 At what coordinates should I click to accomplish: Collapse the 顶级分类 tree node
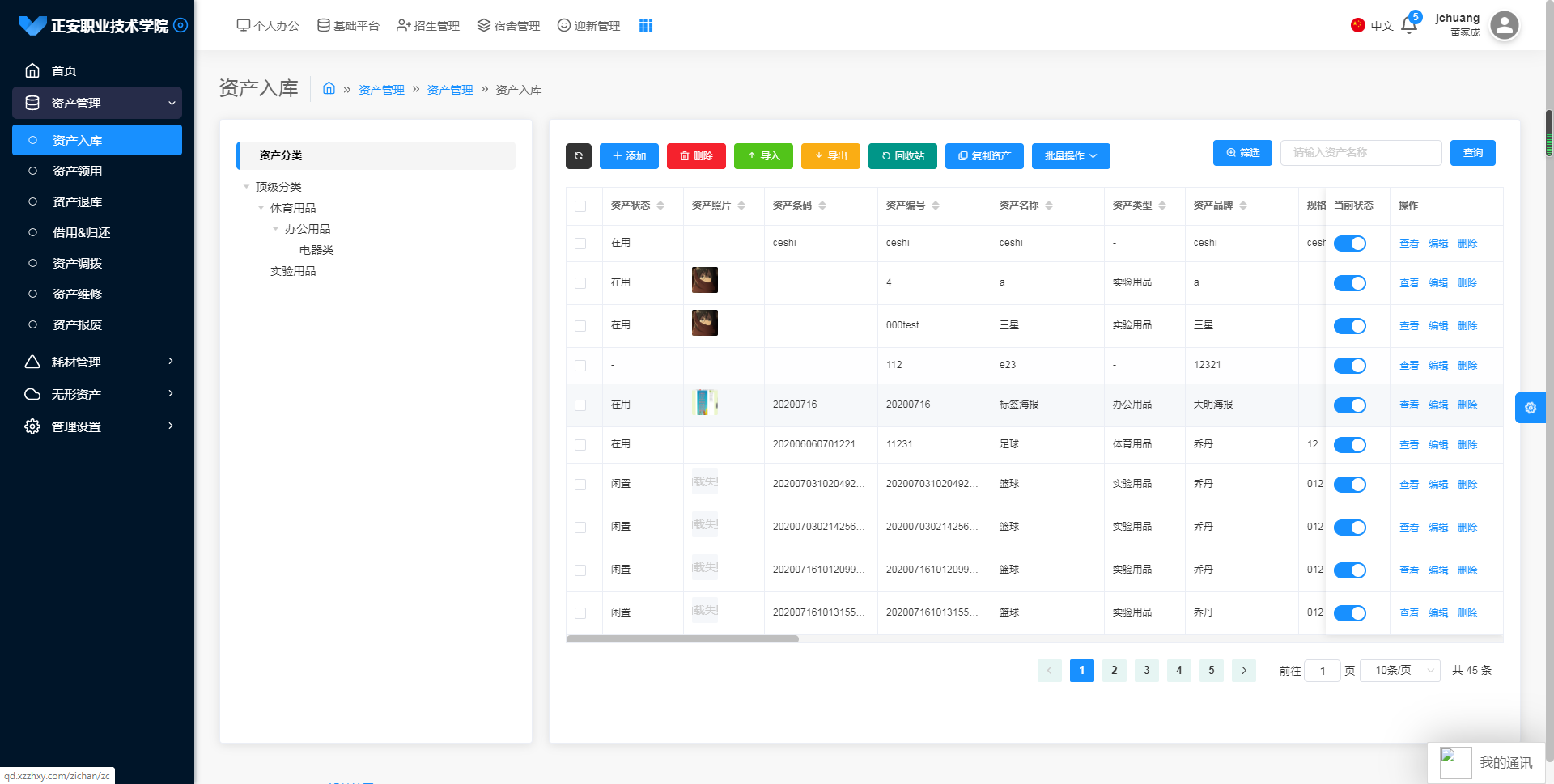247,187
